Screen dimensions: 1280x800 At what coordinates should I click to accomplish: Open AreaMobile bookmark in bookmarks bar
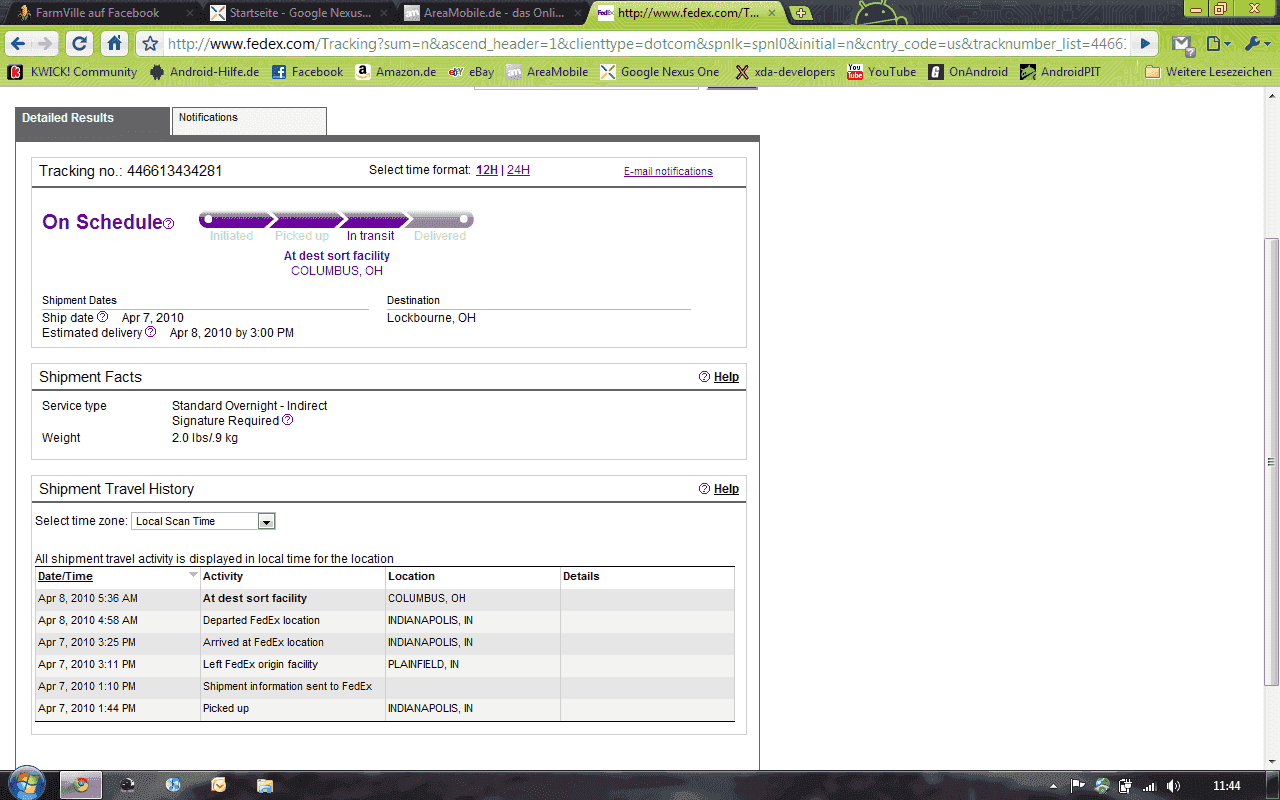point(547,72)
